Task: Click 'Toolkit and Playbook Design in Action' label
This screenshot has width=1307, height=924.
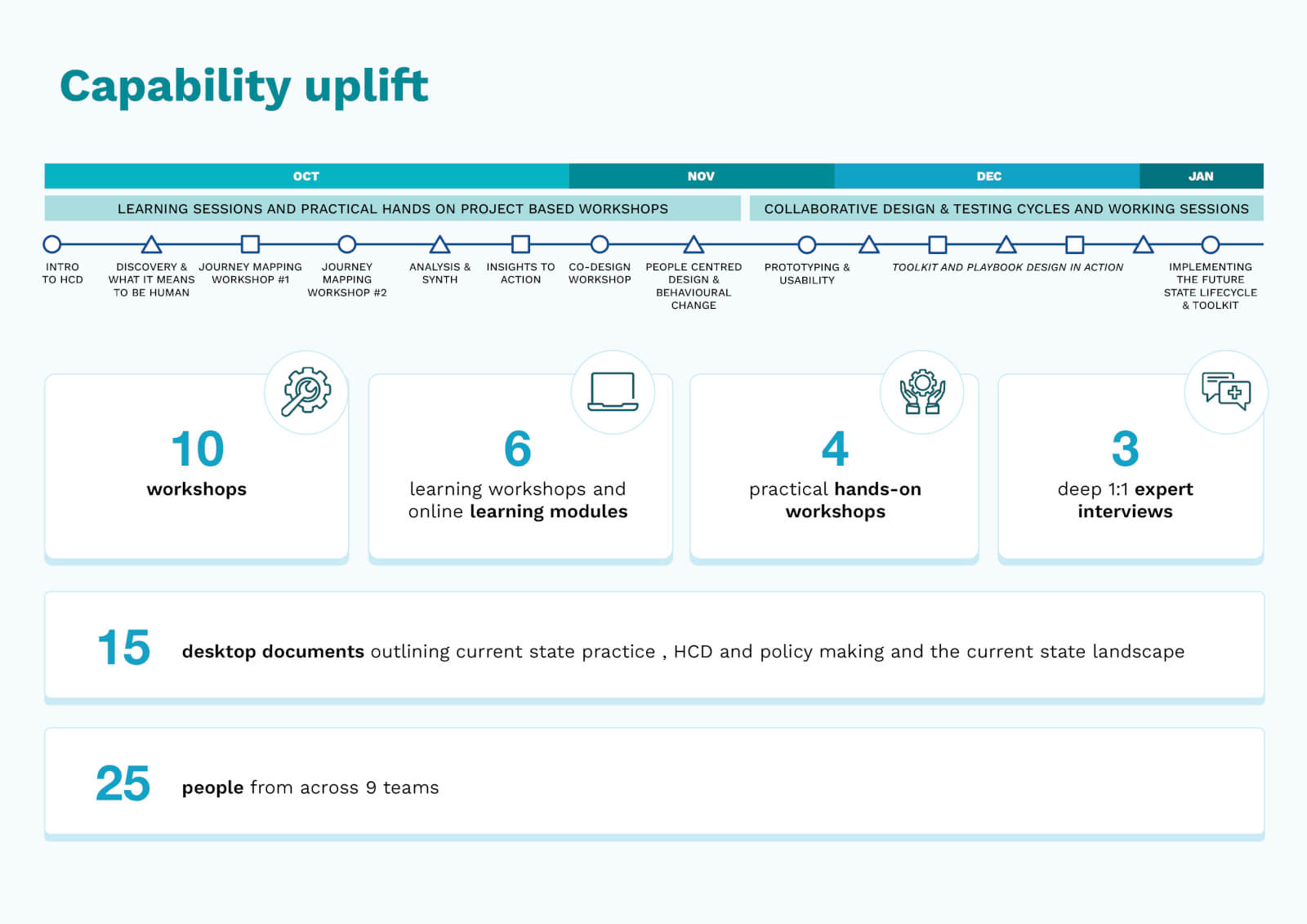Action: point(1007,267)
